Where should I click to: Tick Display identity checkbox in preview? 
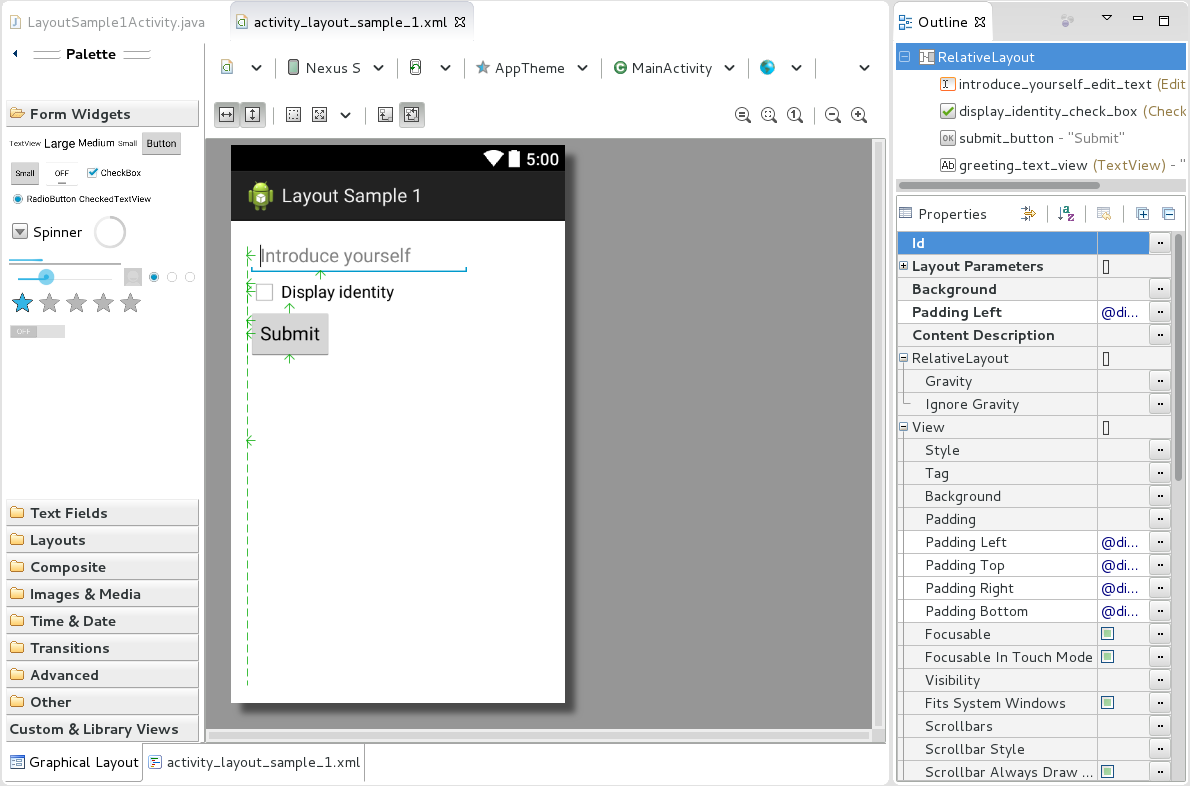click(264, 292)
